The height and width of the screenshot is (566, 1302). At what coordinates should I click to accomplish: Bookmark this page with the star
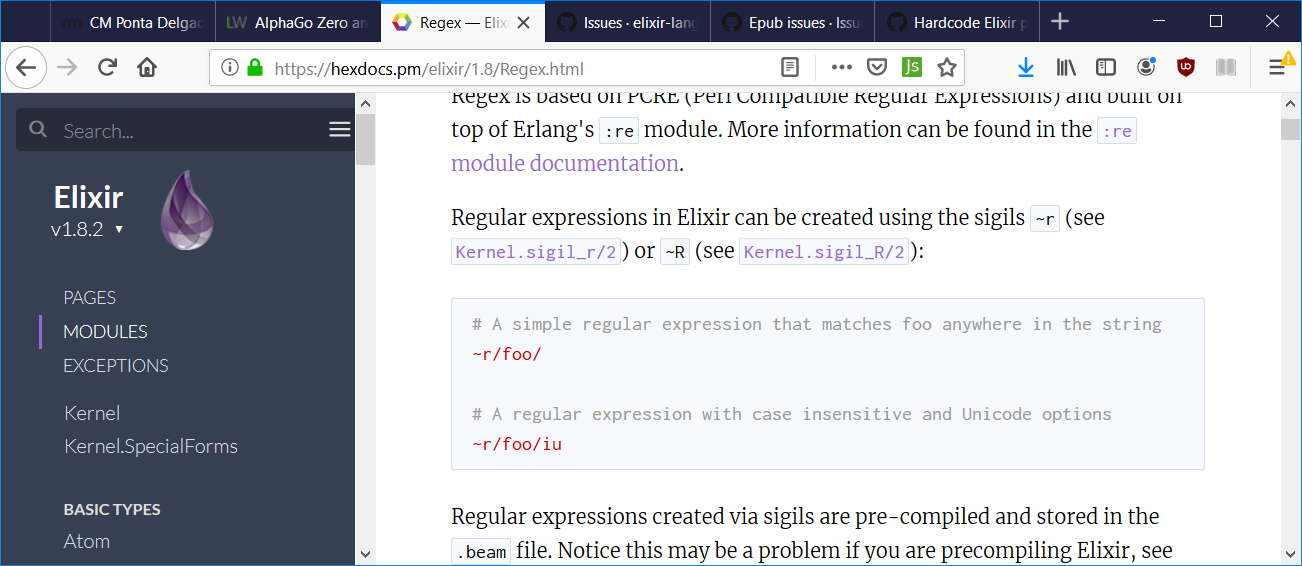tap(946, 68)
